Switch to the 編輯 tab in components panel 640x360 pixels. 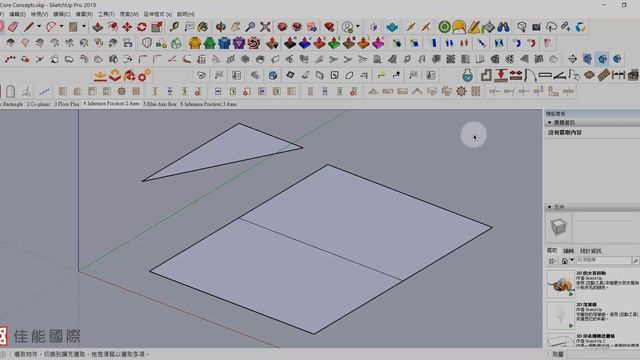(569, 251)
